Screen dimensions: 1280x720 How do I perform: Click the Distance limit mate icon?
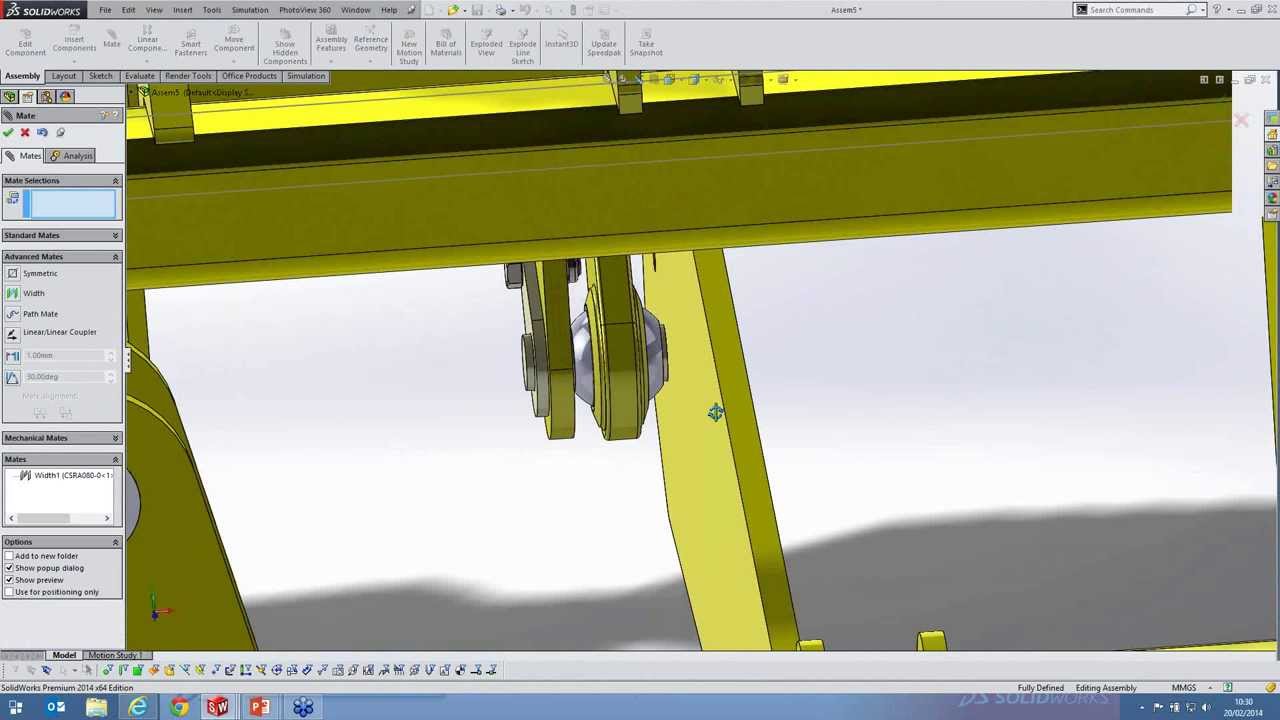pos(12,355)
